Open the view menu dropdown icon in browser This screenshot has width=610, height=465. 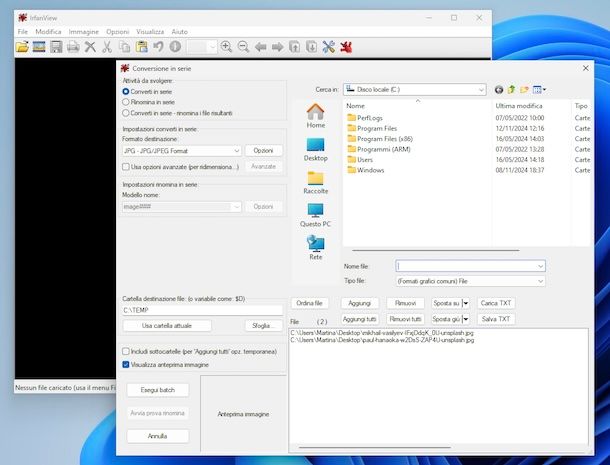click(x=539, y=90)
